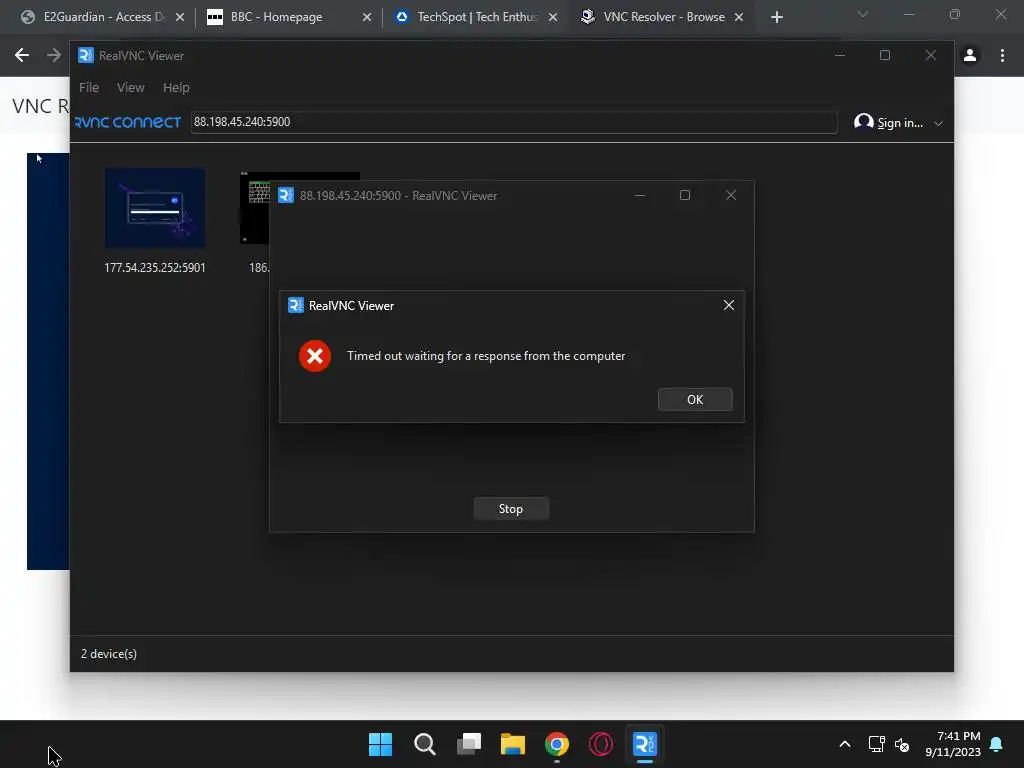Open a new browser tab
The width and height of the screenshot is (1024, 768).
(x=776, y=17)
